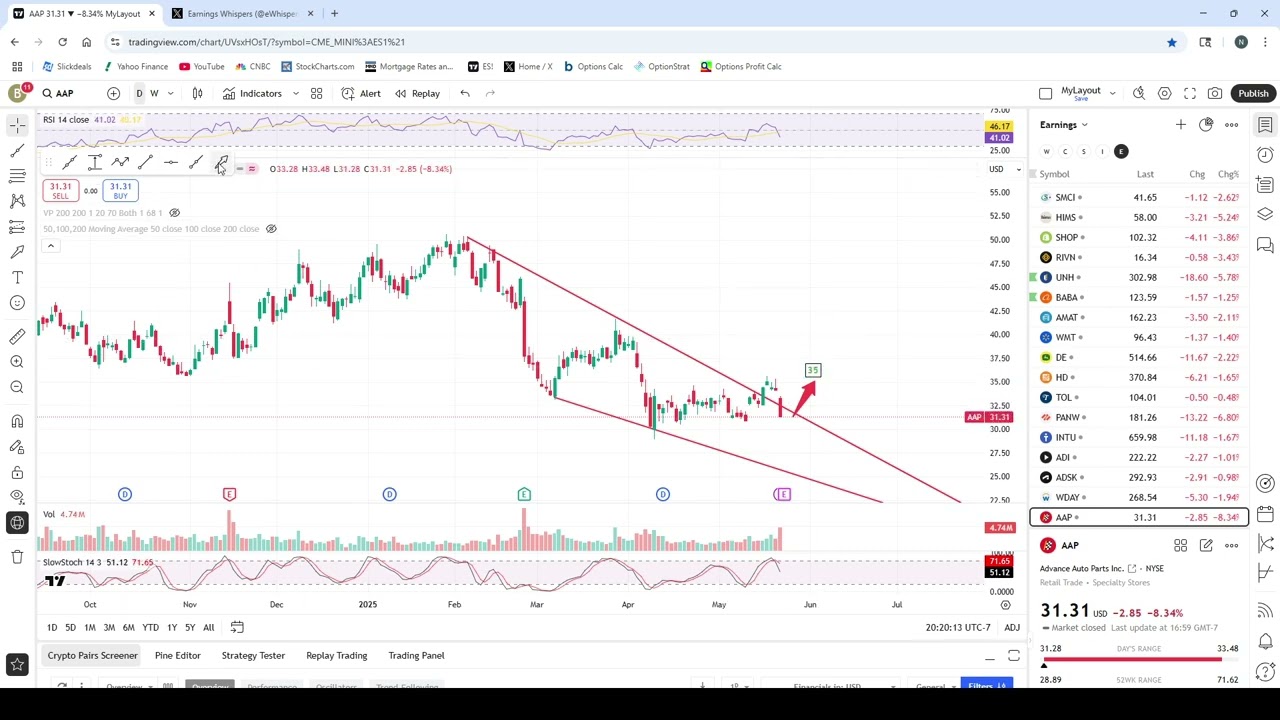
Task: Enter fullscreen mode
Action: (x=1189, y=93)
